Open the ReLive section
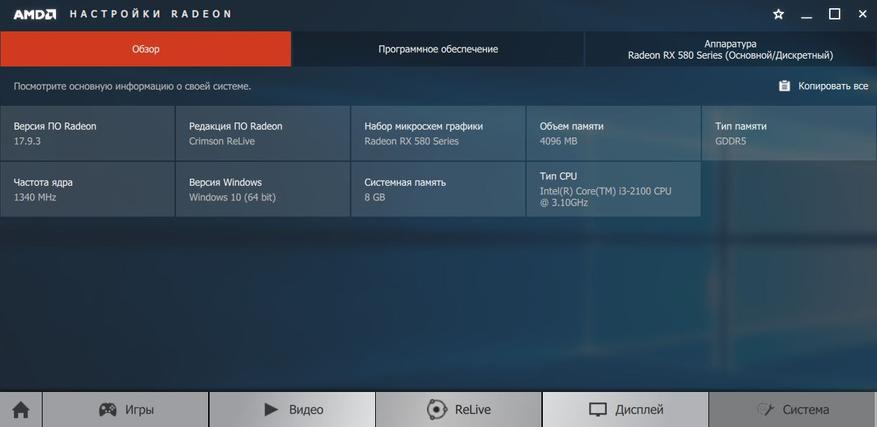This screenshot has width=877, height=427. click(458, 410)
